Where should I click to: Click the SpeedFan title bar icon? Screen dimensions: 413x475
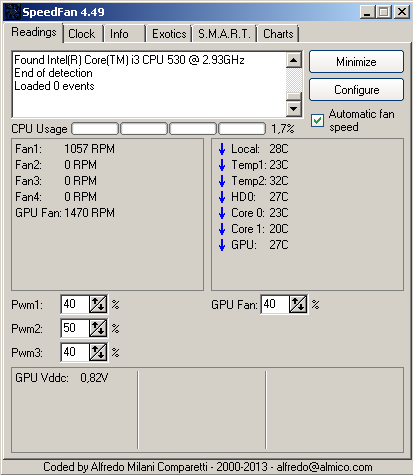coord(13,12)
